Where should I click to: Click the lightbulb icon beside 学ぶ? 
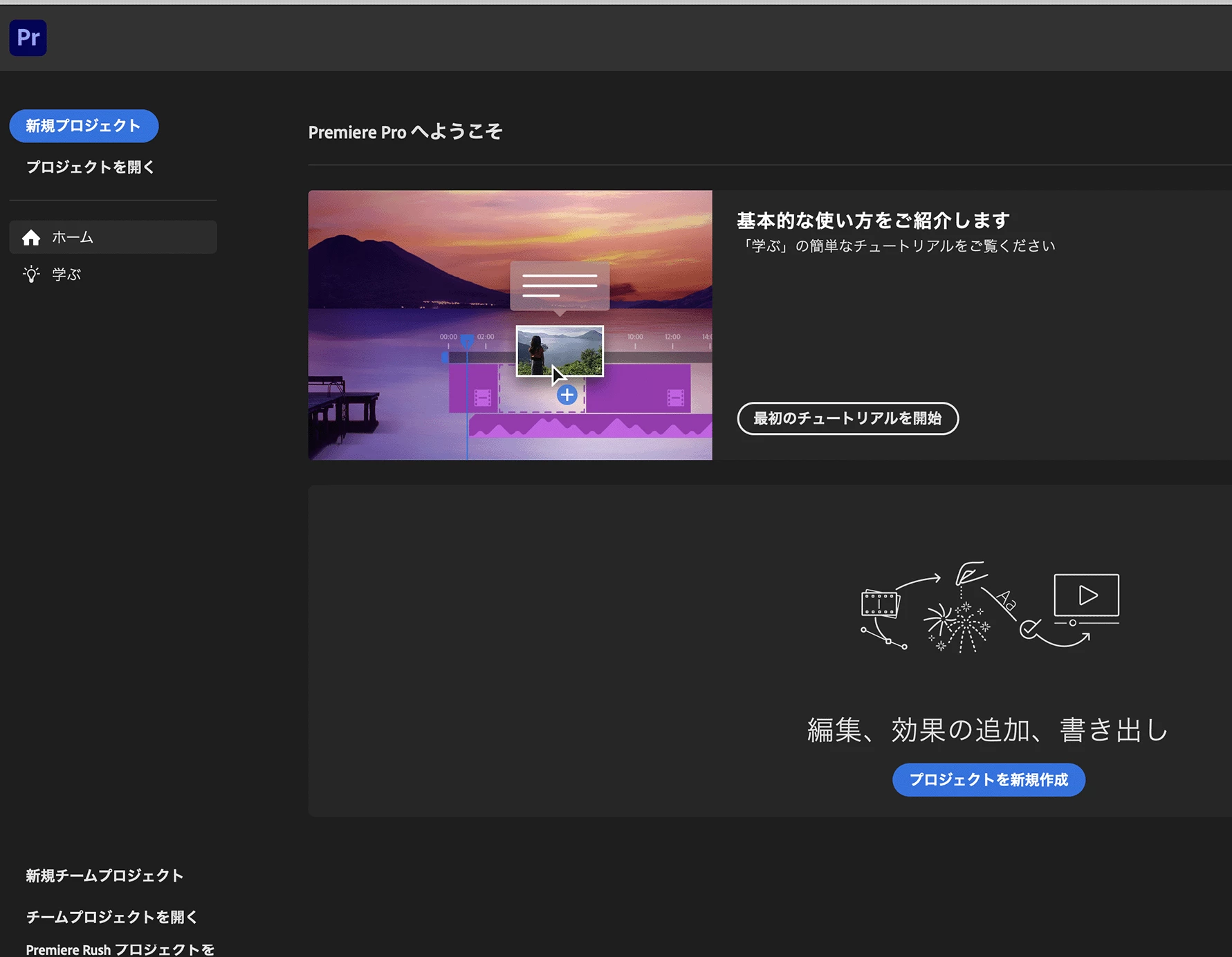coord(31,275)
